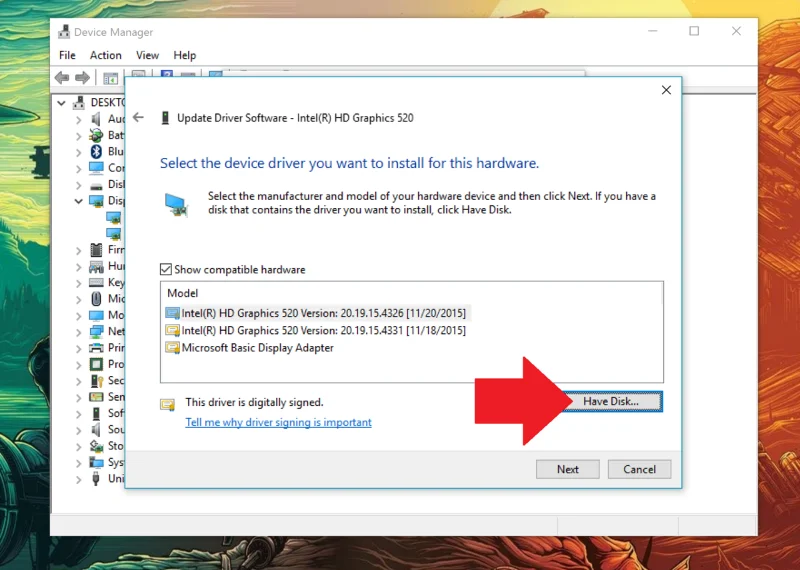Expand the 'Sys' system devices row chevron
This screenshot has height=570, width=800.
78,462
